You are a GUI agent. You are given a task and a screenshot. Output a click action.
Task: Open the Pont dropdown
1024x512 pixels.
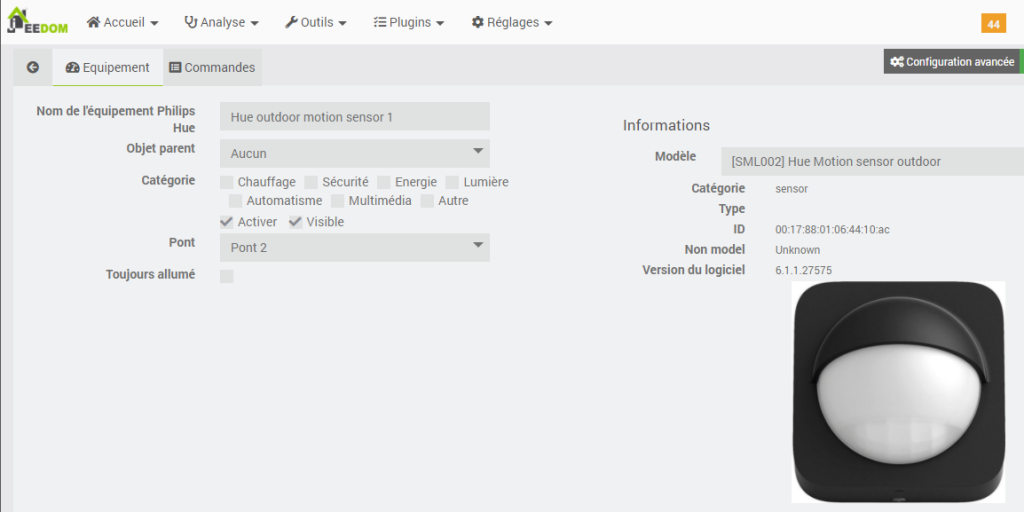[355, 248]
